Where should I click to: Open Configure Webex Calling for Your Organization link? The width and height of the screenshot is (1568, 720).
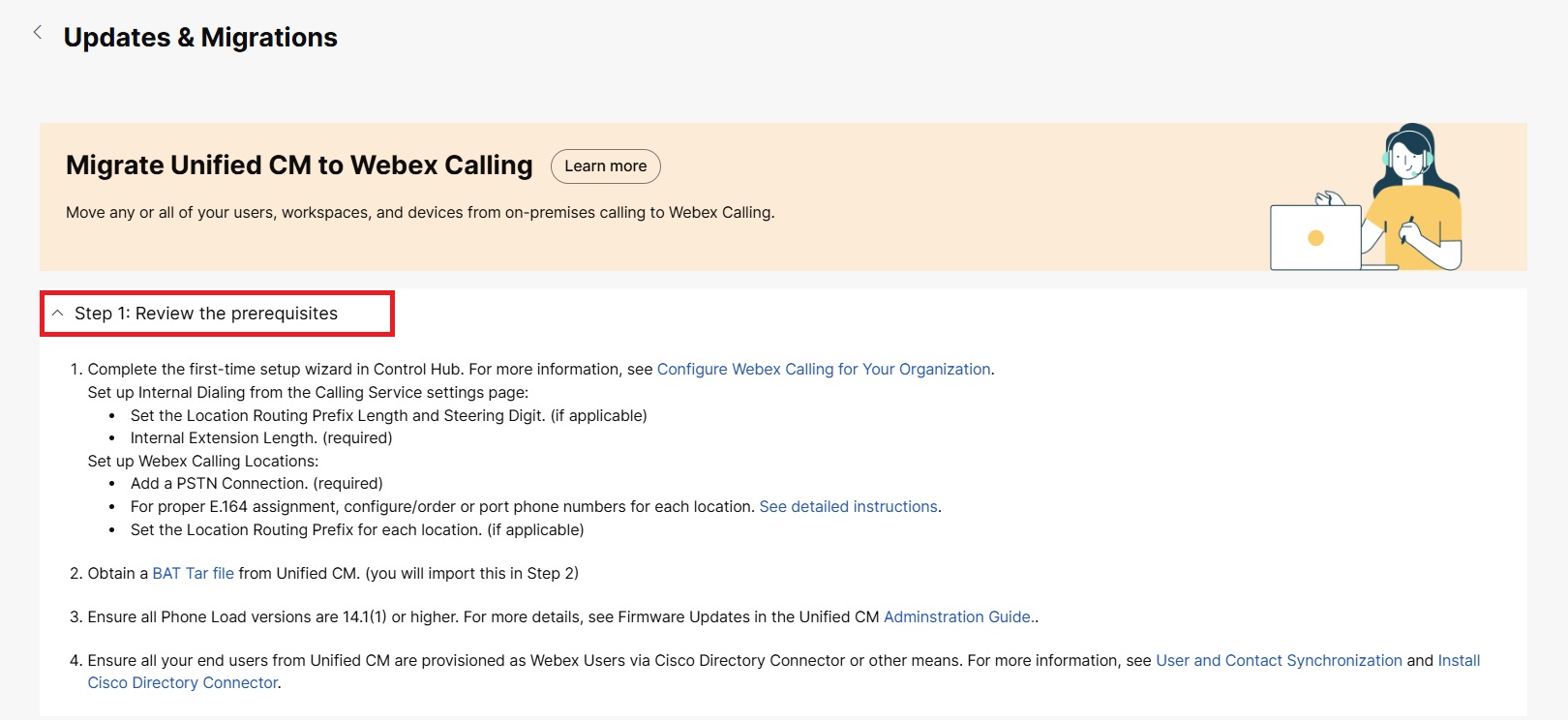coord(823,370)
